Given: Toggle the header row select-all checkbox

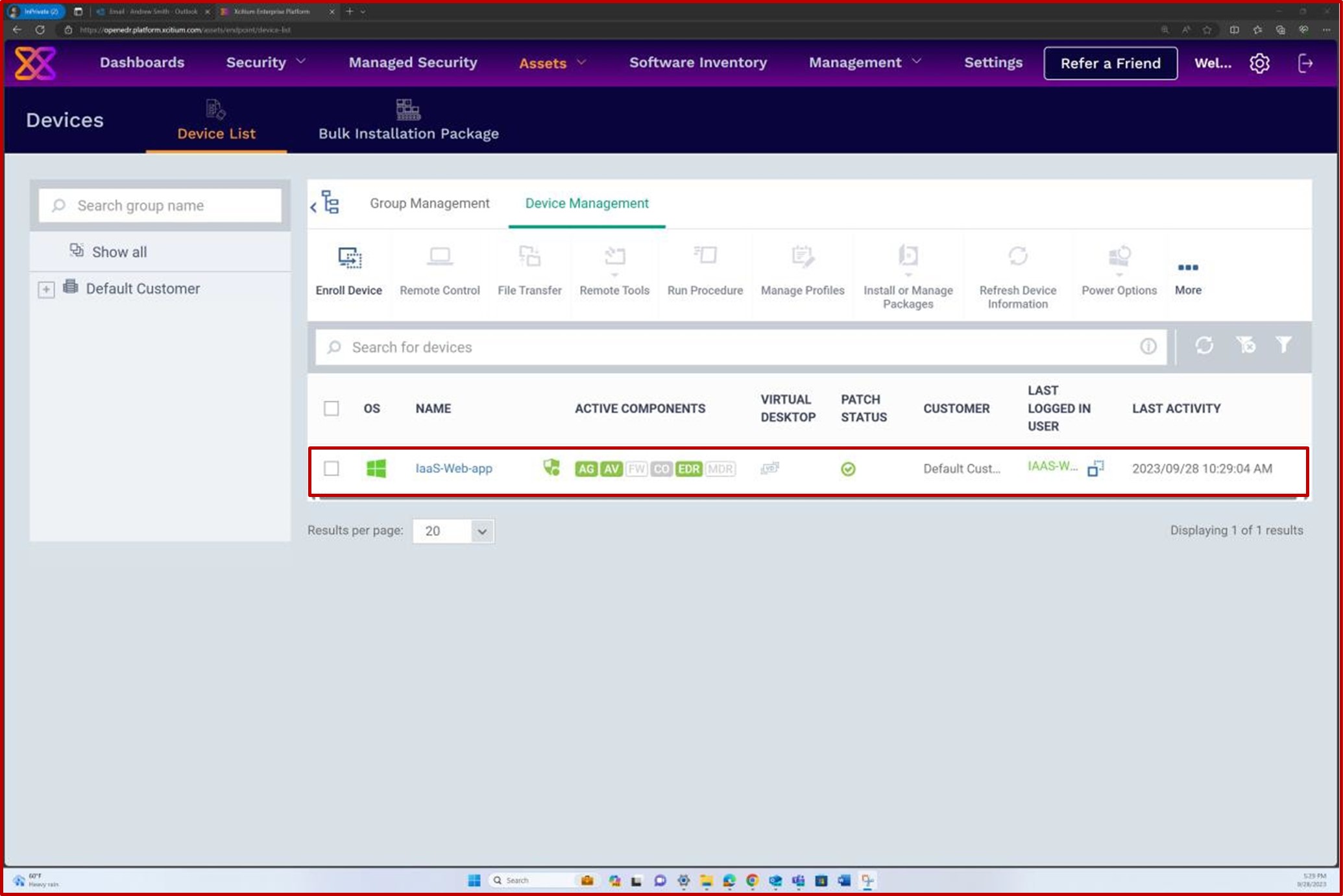Looking at the screenshot, I should point(331,407).
